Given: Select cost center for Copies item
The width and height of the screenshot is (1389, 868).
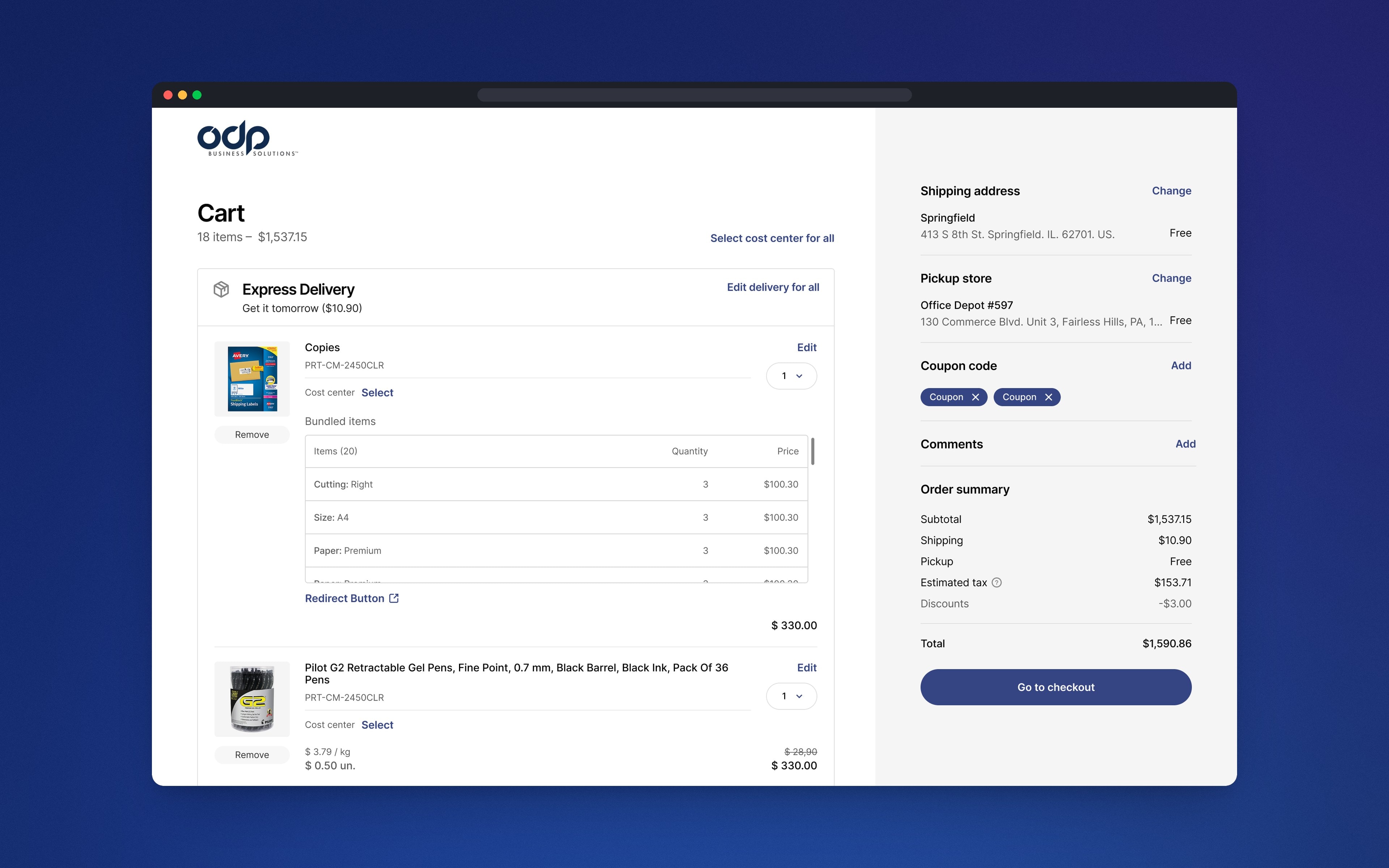Looking at the screenshot, I should coord(377,393).
